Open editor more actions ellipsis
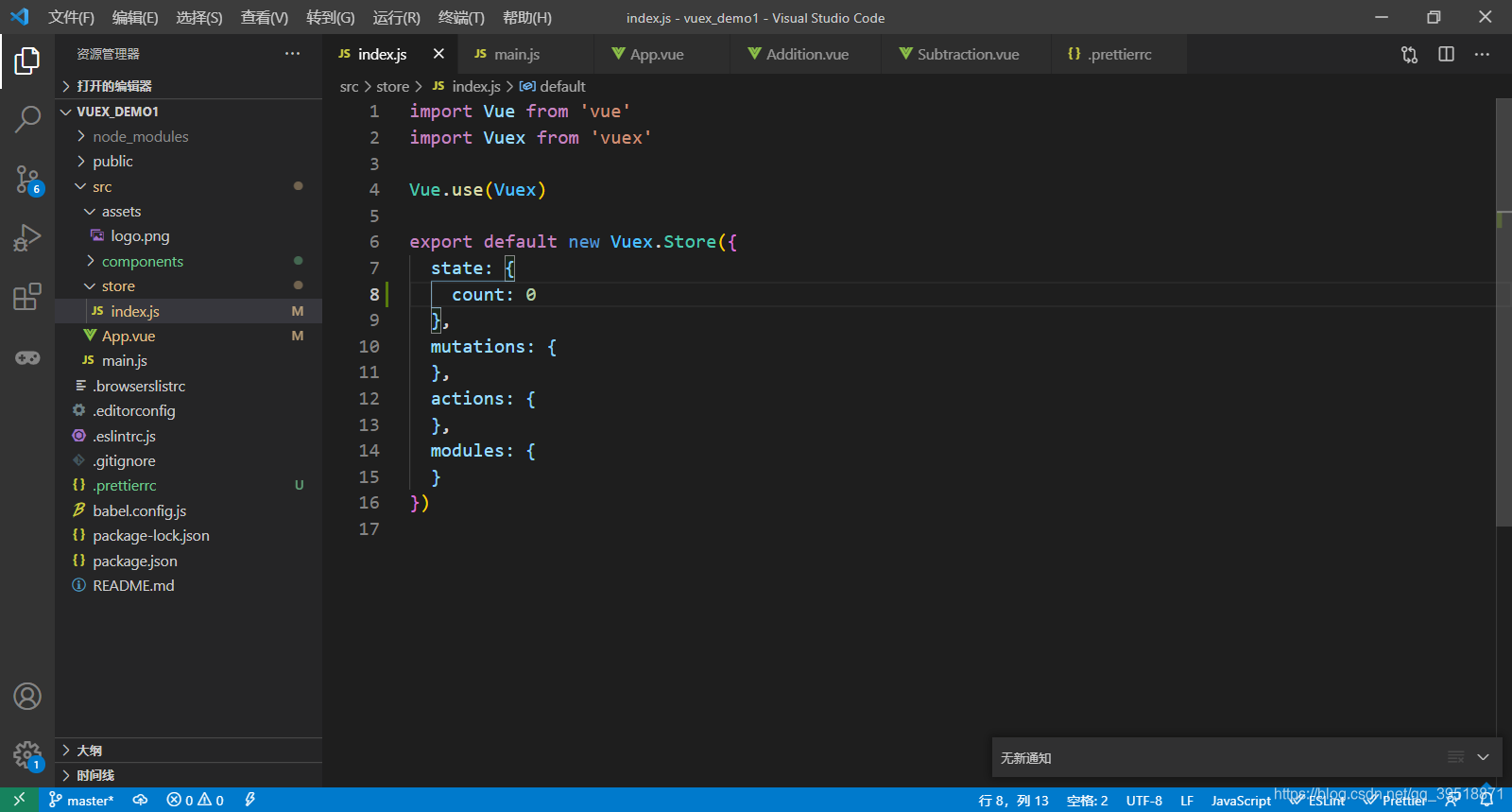 pos(1482,54)
